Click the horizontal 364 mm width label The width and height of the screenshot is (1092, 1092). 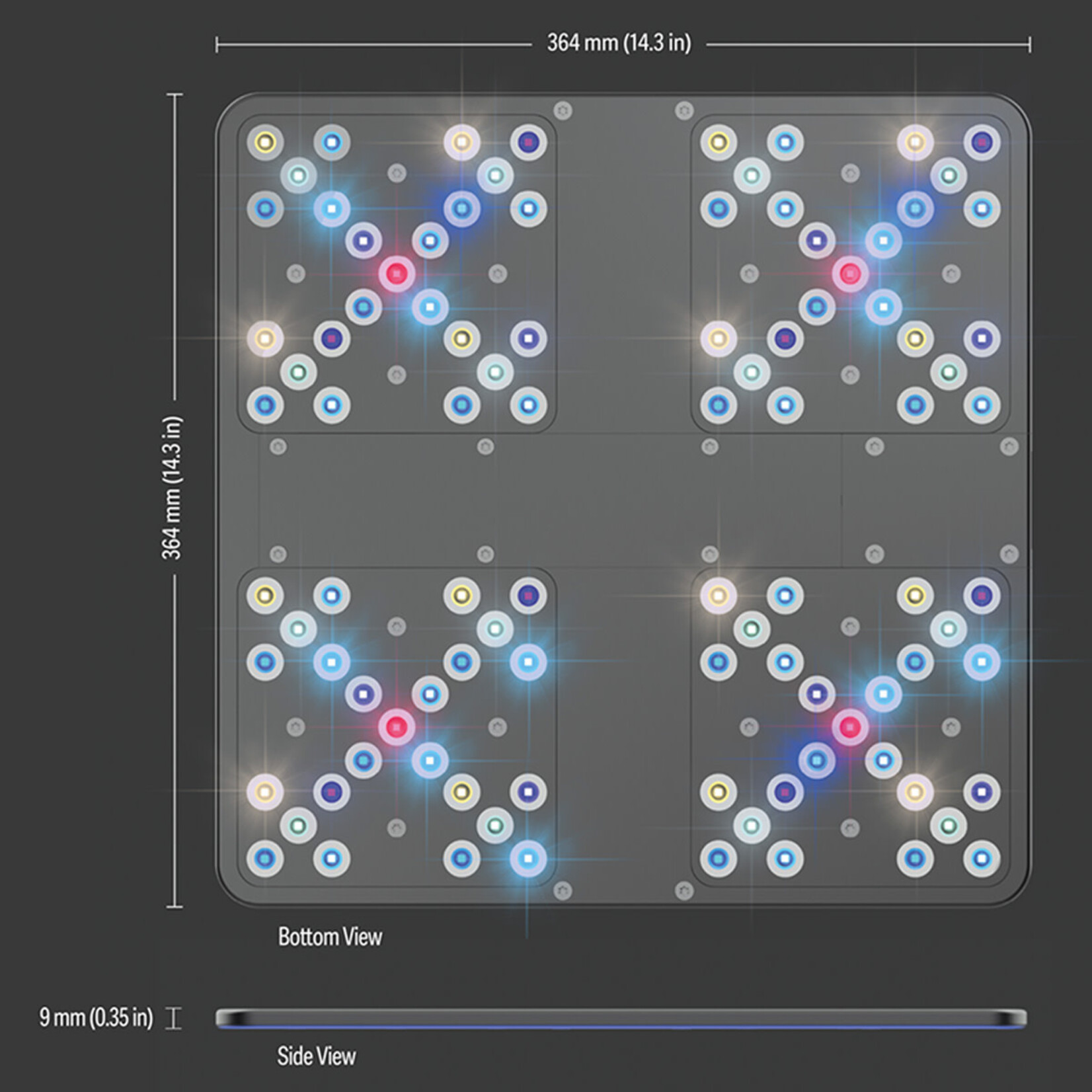(619, 44)
